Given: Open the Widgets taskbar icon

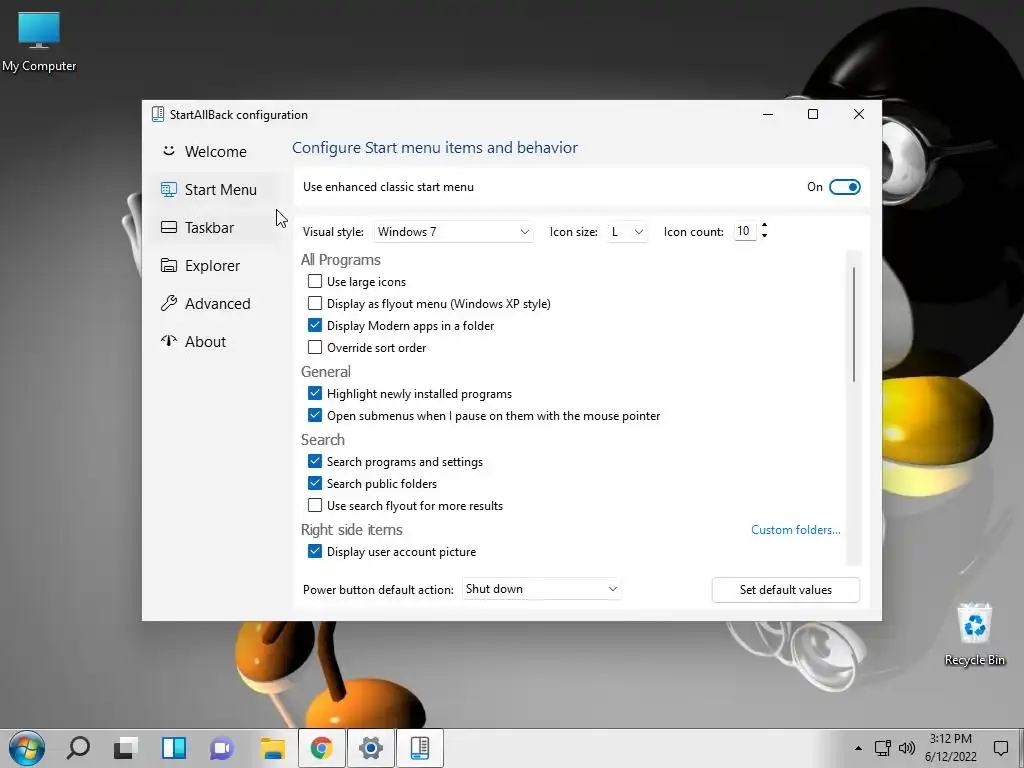Looking at the screenshot, I should [x=174, y=748].
